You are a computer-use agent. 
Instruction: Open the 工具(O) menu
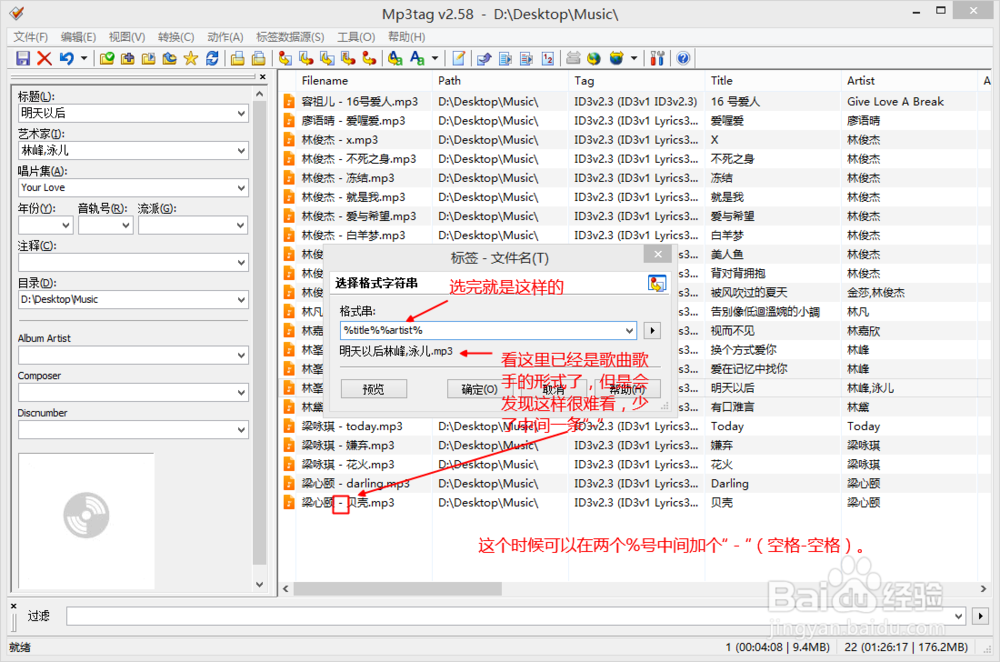tap(356, 37)
